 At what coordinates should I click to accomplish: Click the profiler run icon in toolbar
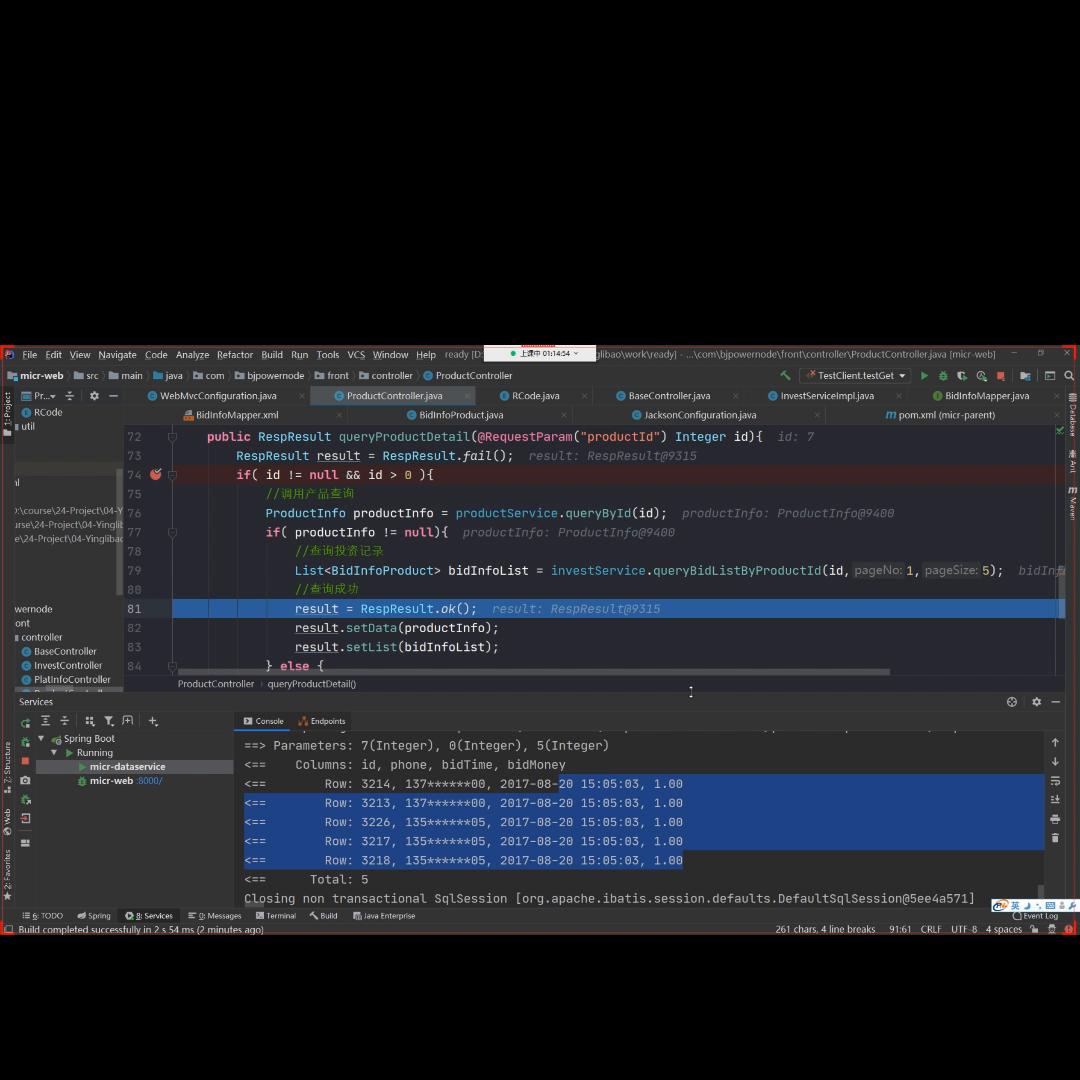pyautogui.click(x=982, y=375)
